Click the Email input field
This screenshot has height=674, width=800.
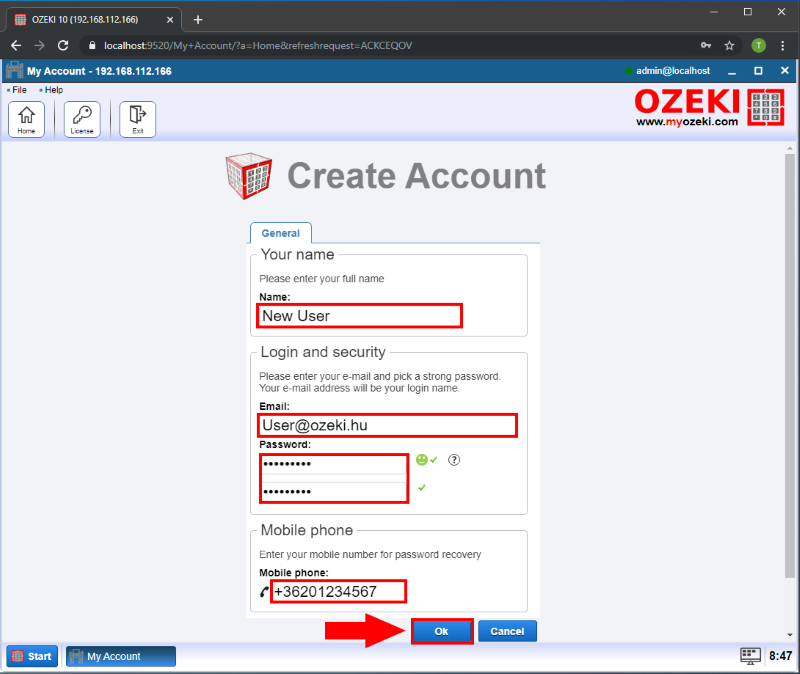387,425
